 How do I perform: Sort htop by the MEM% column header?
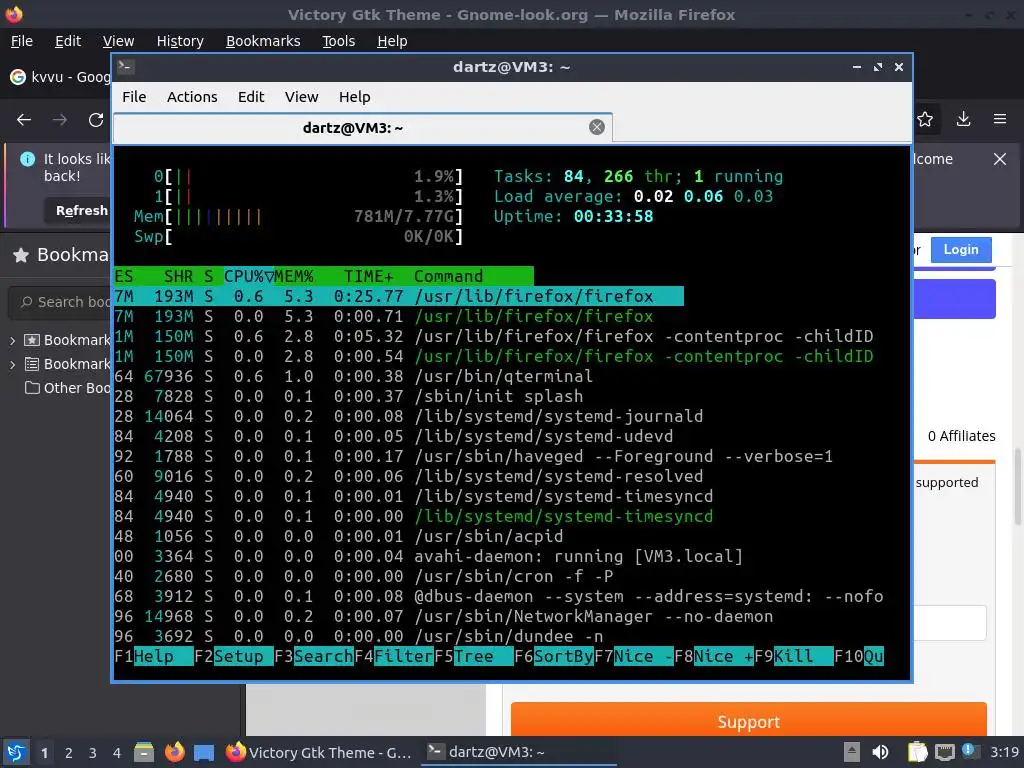tap(294, 276)
